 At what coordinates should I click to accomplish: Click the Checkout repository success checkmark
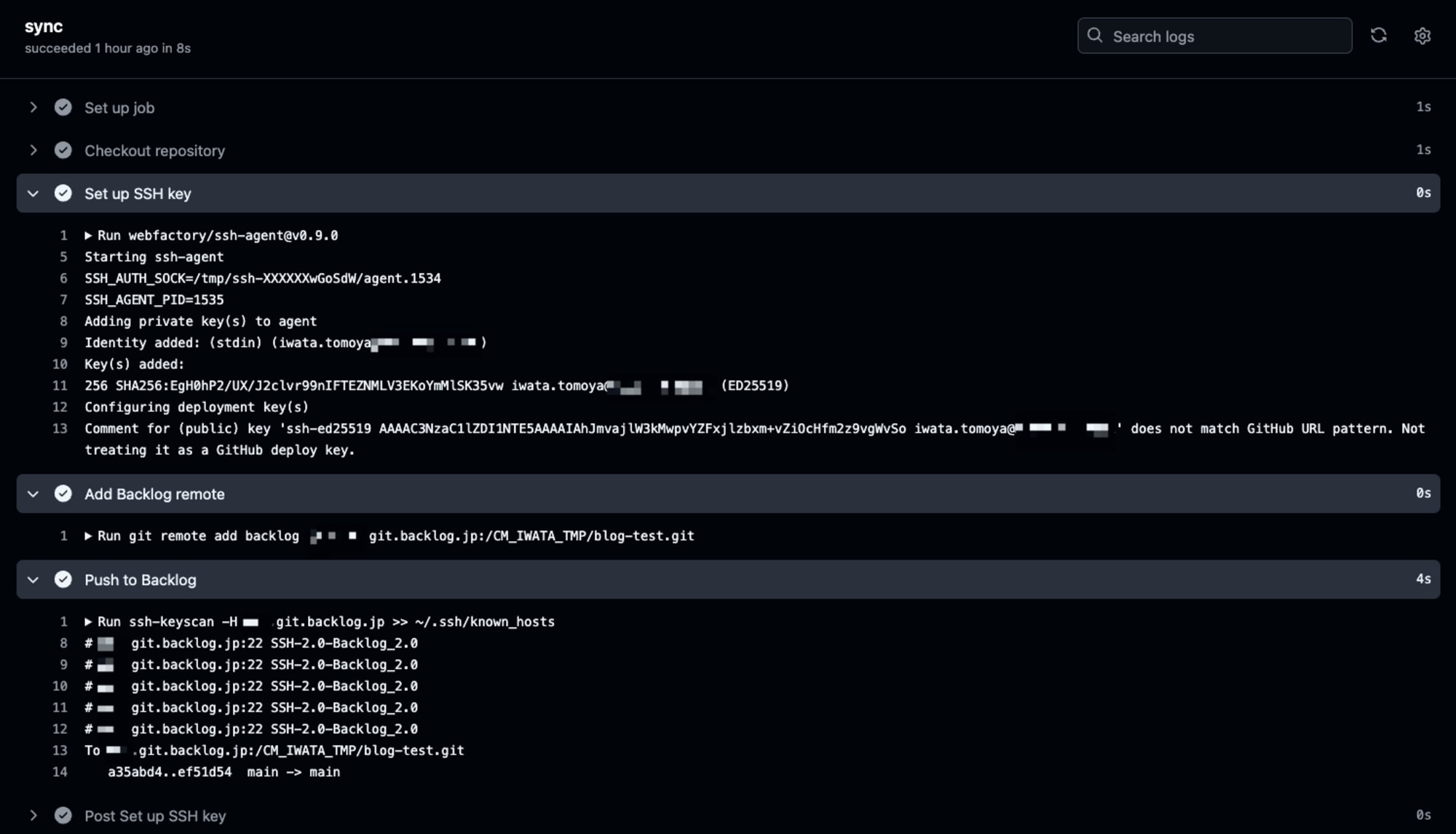coord(63,150)
